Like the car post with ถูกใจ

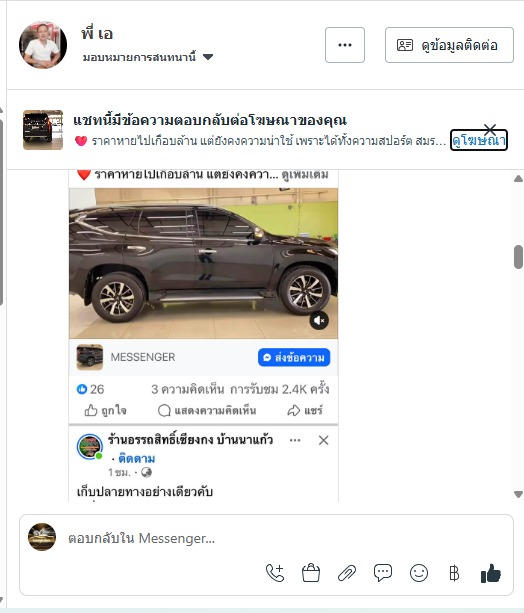pyautogui.click(x=106, y=410)
